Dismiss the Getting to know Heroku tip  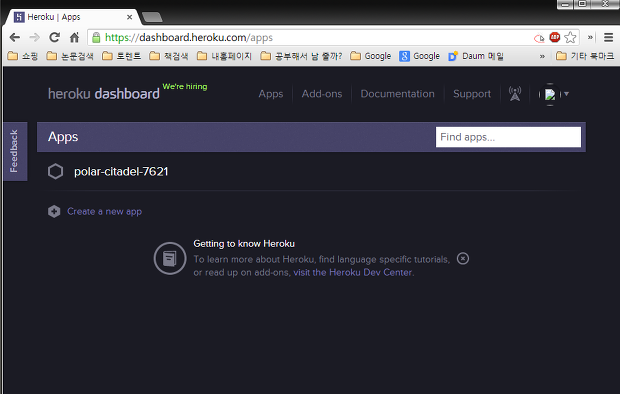463,259
